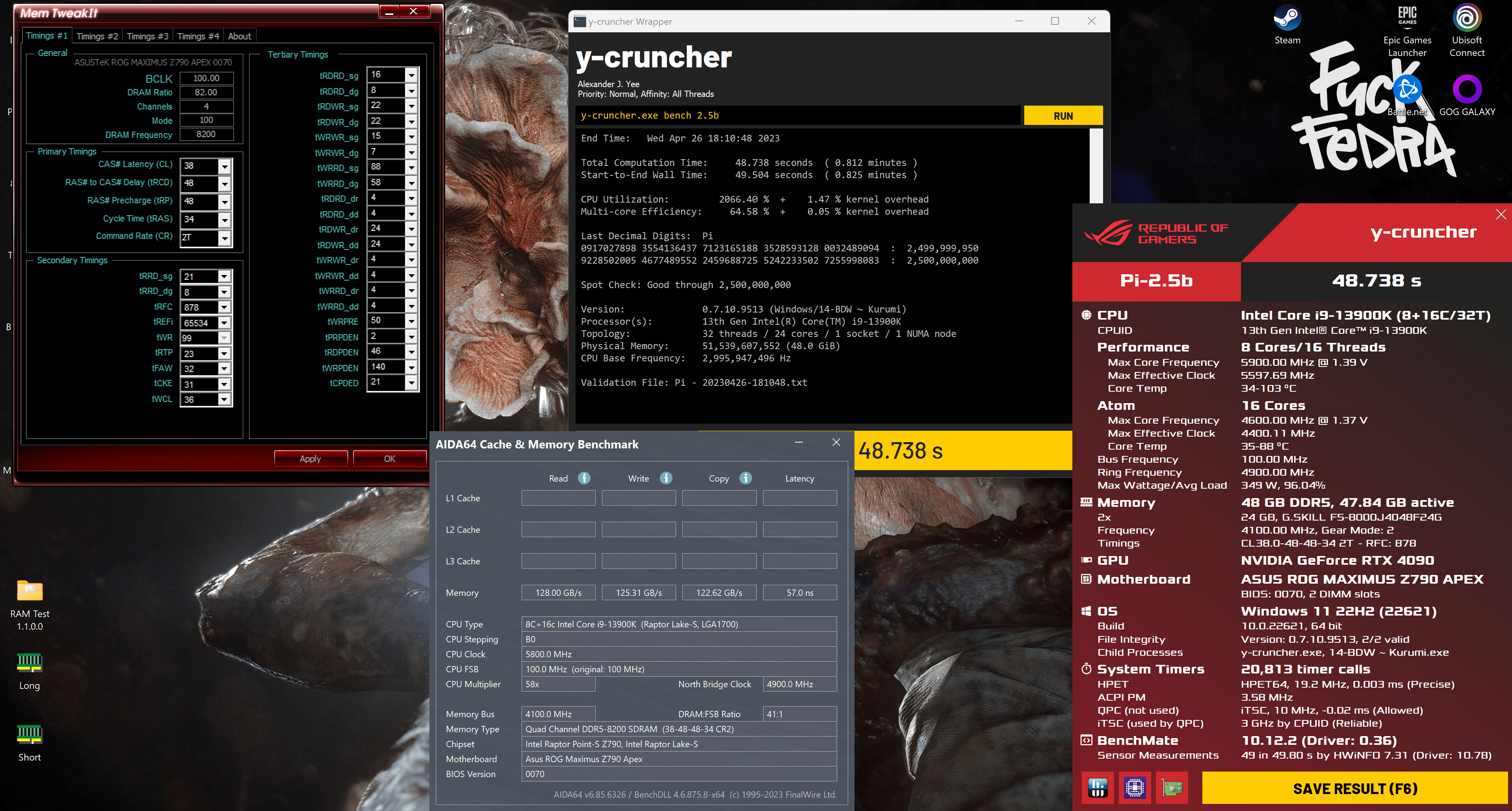Click the y-cruncher Wrapper title bar icon

(x=580, y=21)
